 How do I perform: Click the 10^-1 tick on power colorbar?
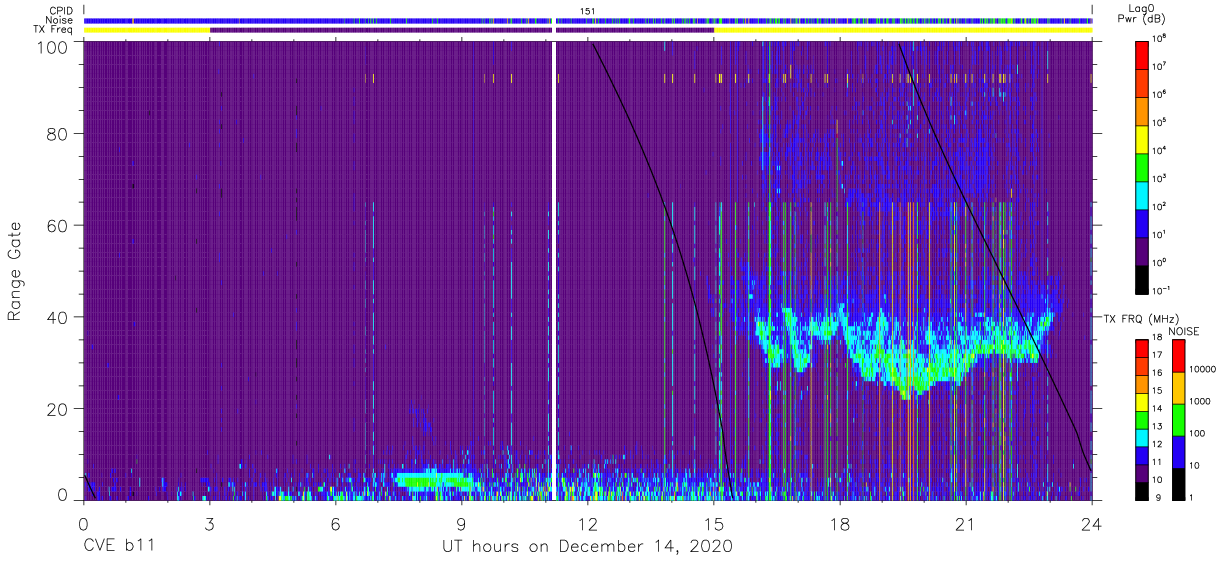pos(1163,290)
